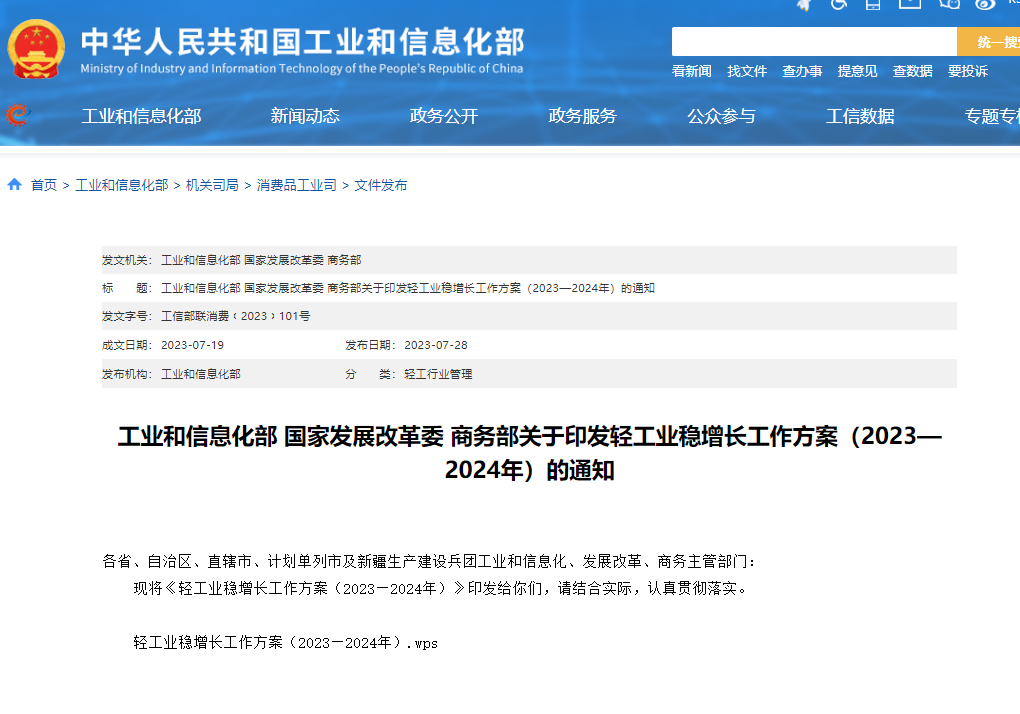Click the email envelope icon in header
The height and width of the screenshot is (714, 1020).
pyautogui.click(x=909, y=4)
